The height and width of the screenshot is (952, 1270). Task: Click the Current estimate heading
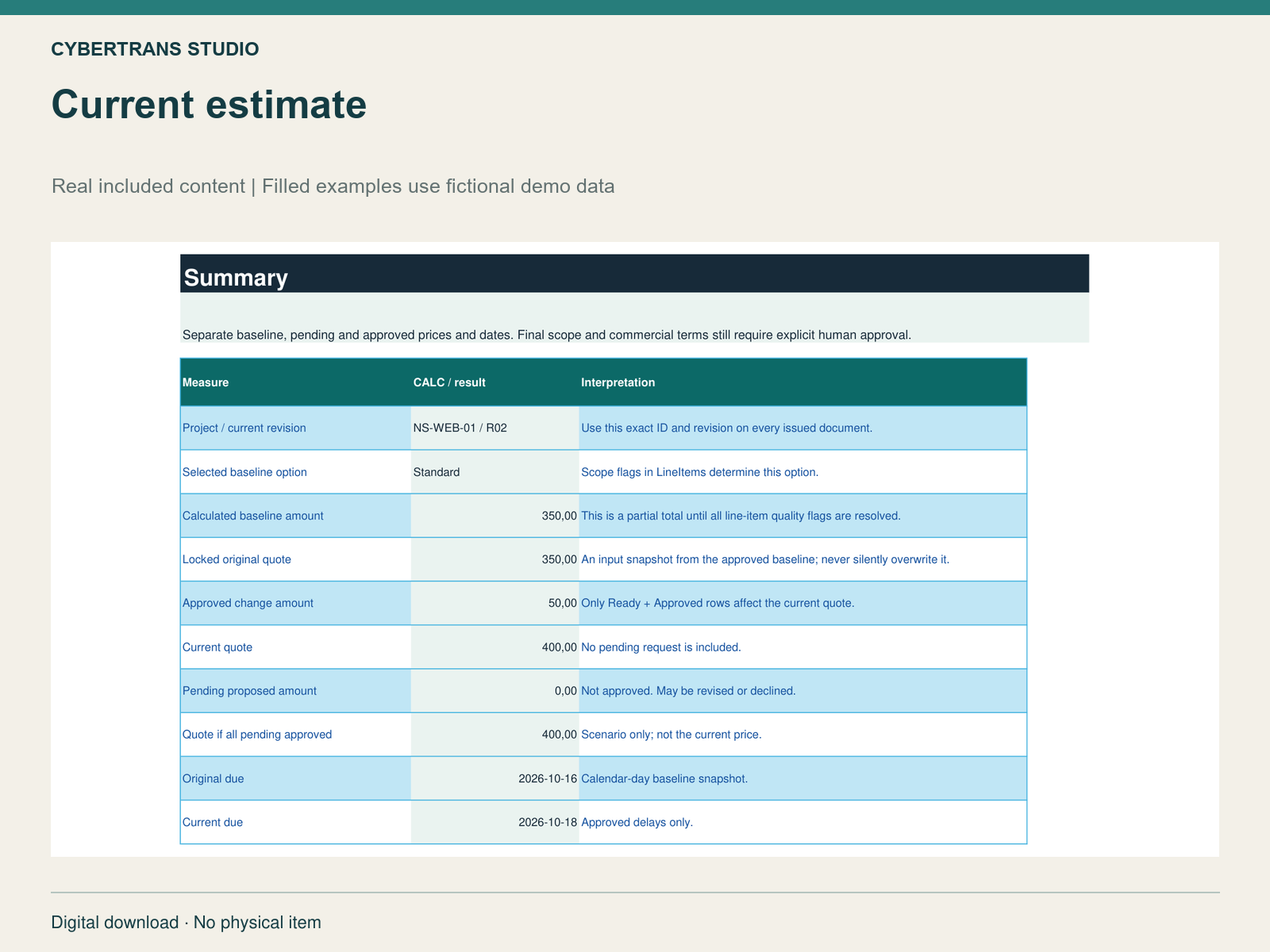pos(209,105)
